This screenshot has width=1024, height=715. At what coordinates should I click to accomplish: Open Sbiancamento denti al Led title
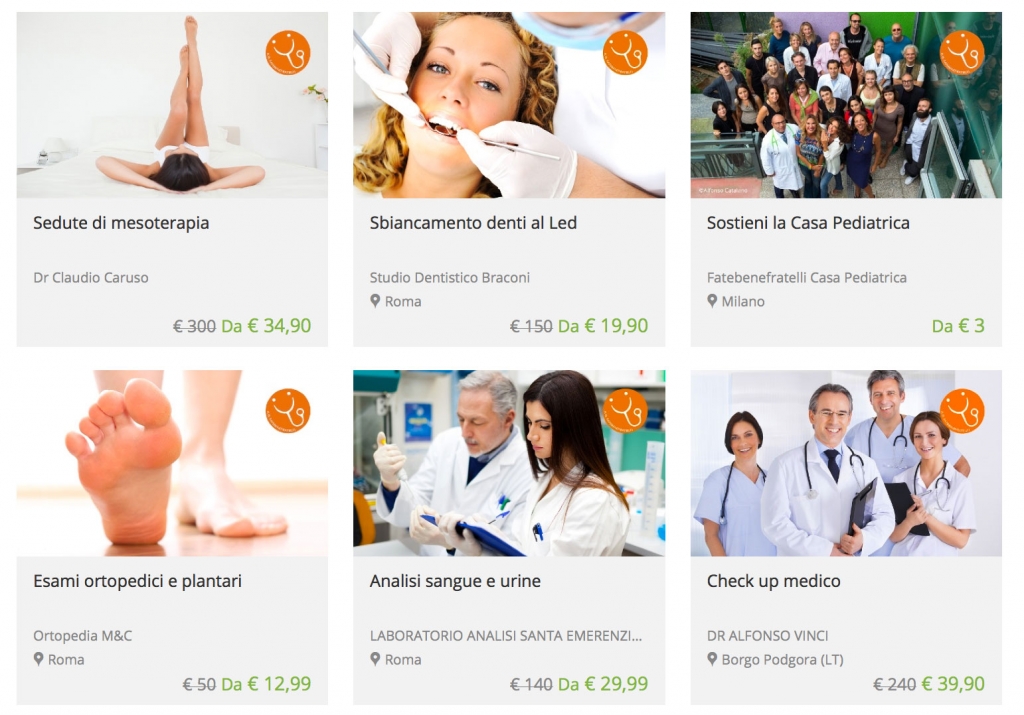pyautogui.click(x=473, y=223)
